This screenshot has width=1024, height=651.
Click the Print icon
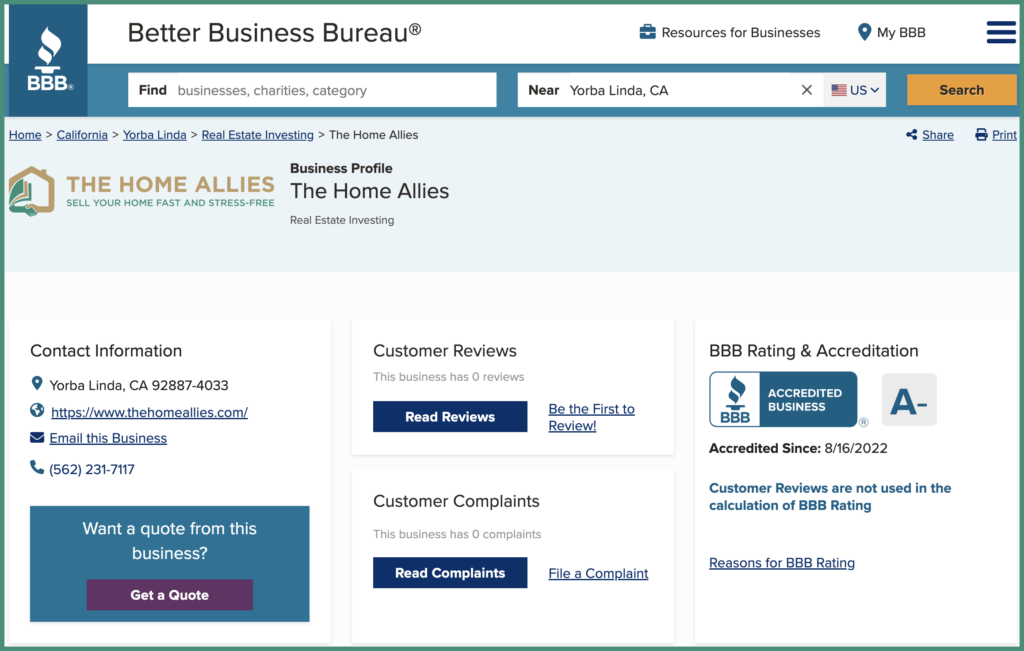[981, 135]
